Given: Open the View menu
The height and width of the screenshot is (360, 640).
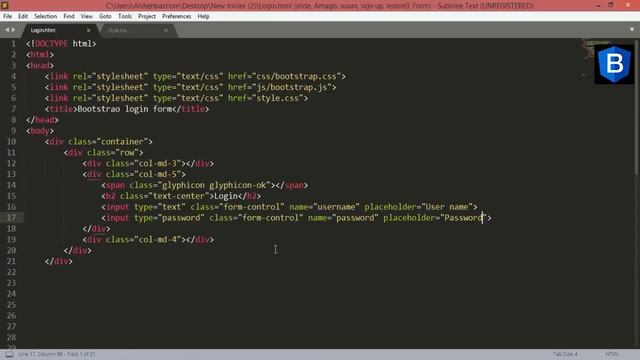Looking at the screenshot, I should click(x=87, y=16).
